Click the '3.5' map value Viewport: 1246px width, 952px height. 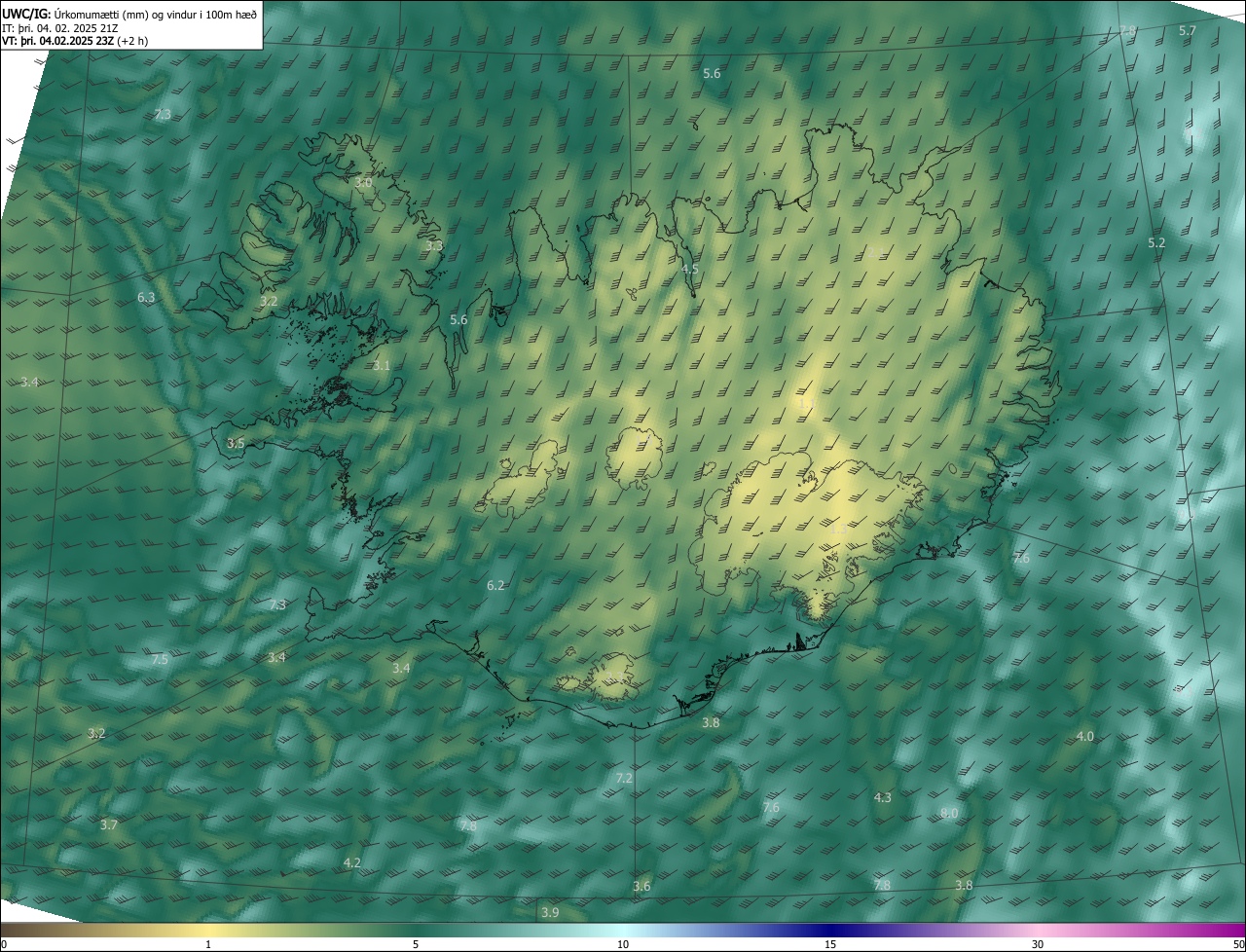(236, 444)
